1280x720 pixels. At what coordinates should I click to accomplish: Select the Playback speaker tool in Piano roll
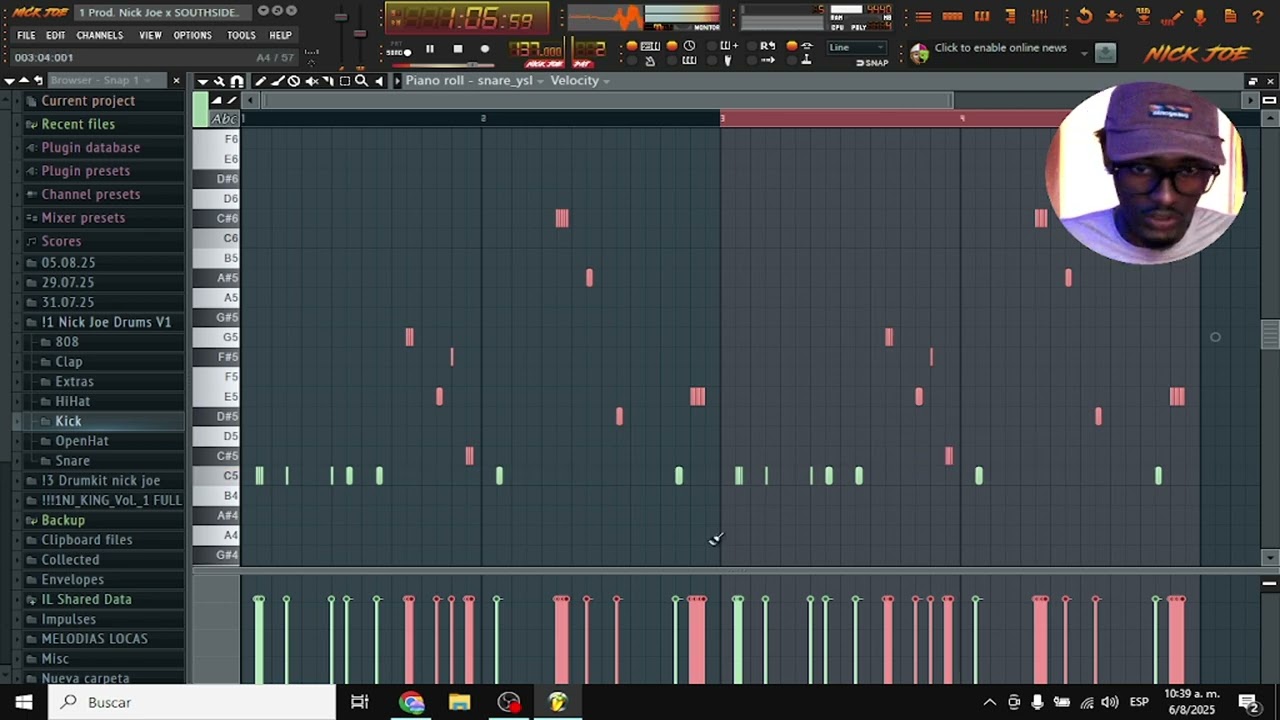point(379,81)
